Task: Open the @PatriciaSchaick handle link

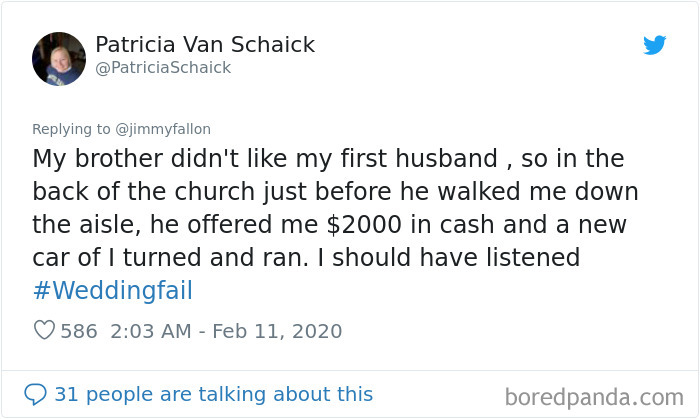Action: click(163, 68)
